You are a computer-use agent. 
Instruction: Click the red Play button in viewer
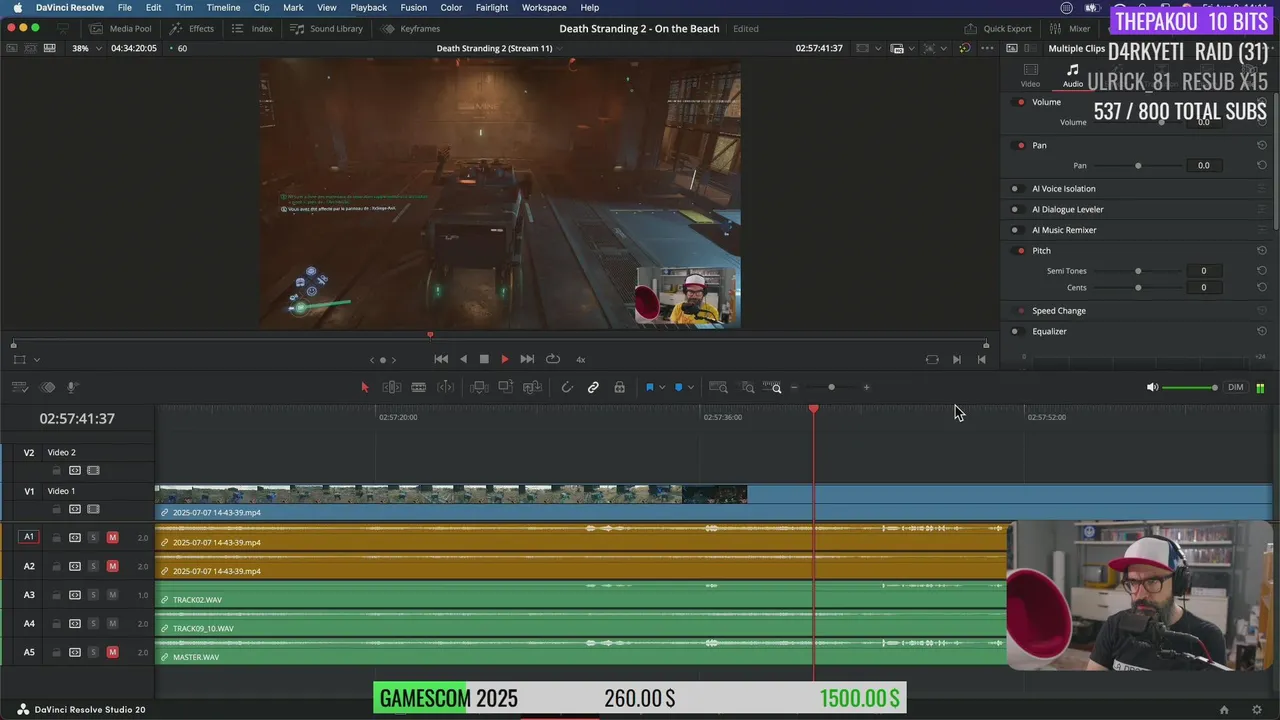[504, 359]
